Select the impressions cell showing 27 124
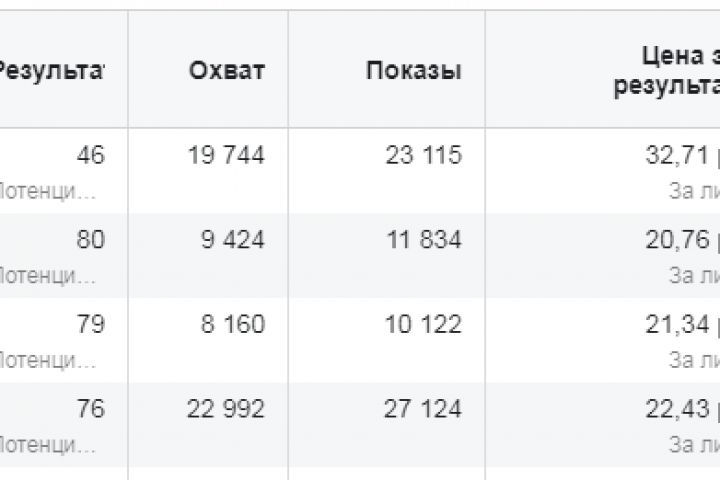 424,409
